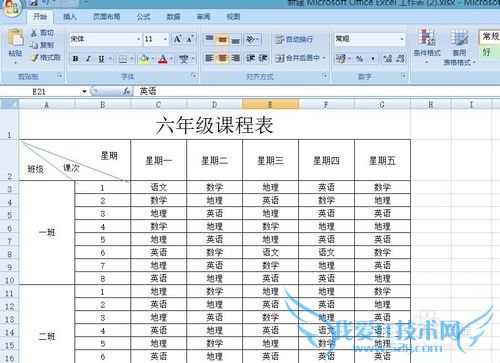This screenshot has height=363, width=500.
Task: Switch to the Formulas tab
Action: pos(143,17)
